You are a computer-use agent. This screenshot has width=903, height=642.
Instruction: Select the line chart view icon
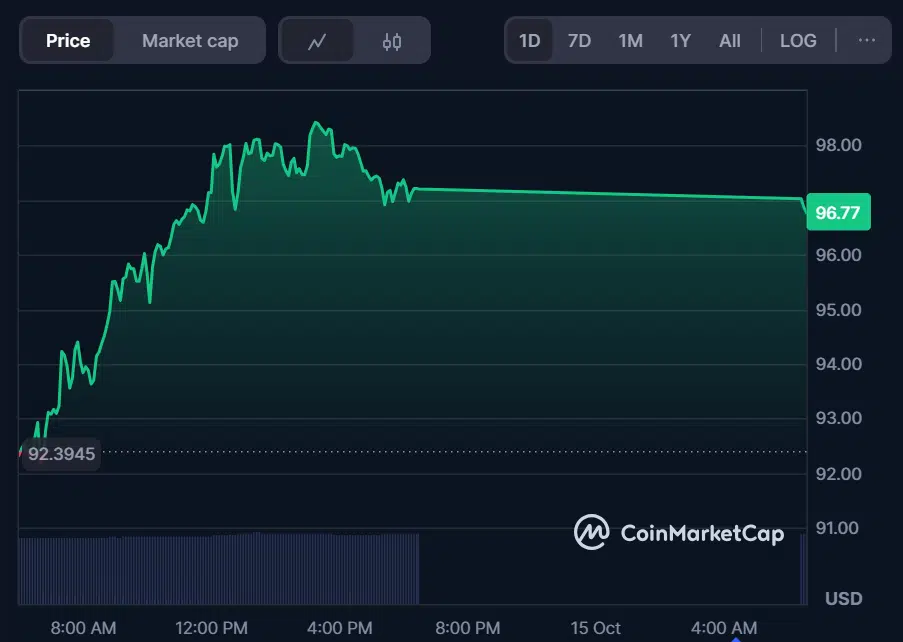pos(318,40)
